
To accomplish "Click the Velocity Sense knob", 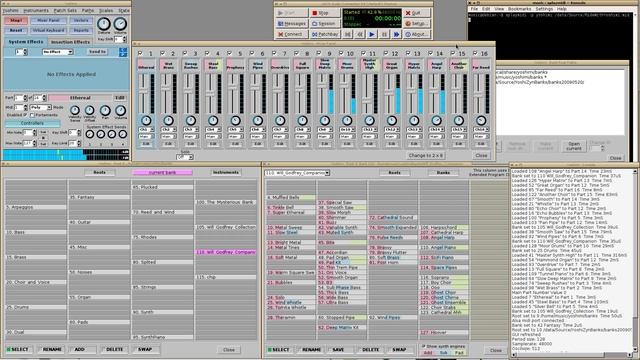I will [75, 110].
